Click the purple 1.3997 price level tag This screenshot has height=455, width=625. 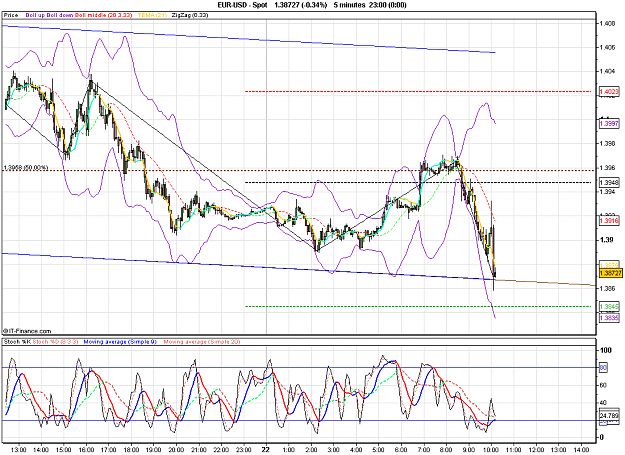pyautogui.click(x=609, y=124)
